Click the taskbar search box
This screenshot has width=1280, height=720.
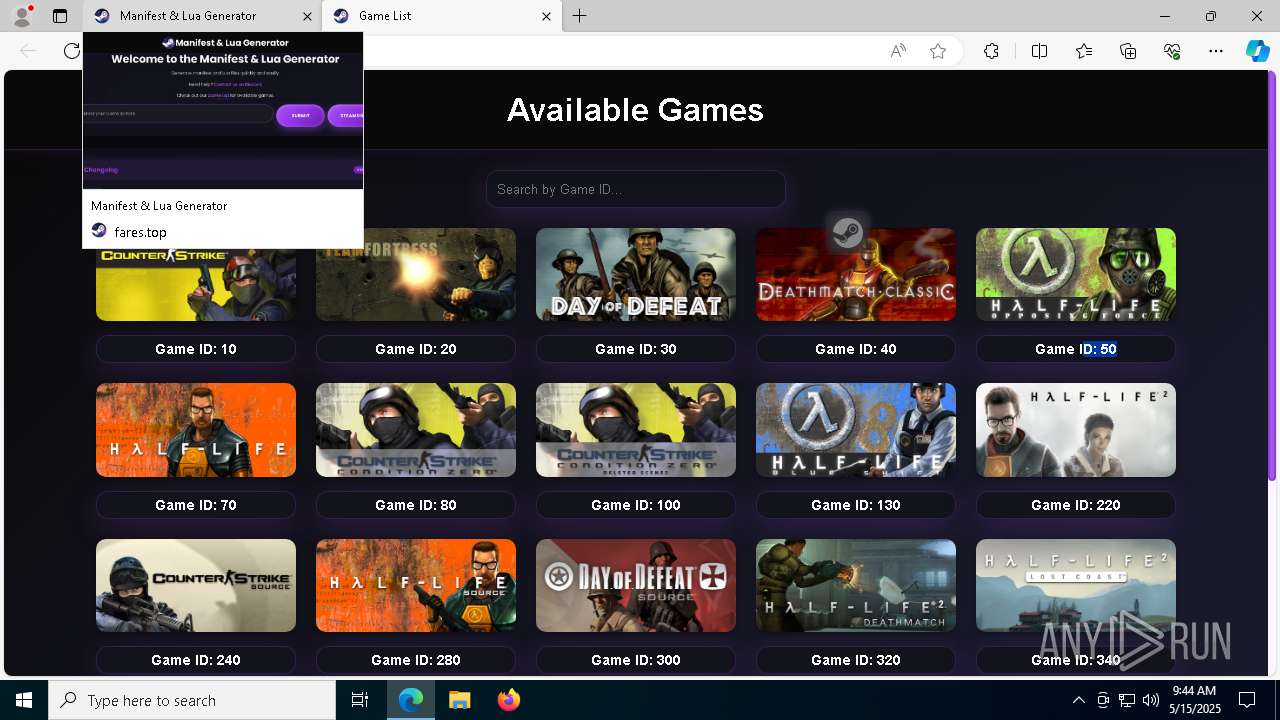[x=192, y=700]
